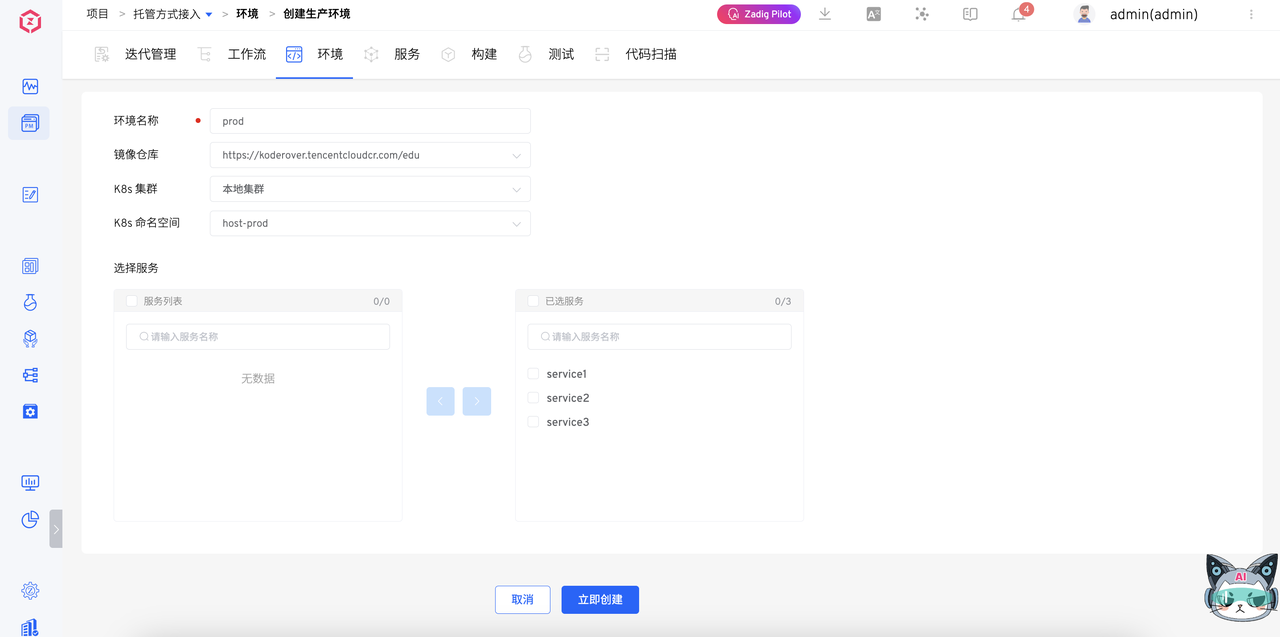Open system settings gear icon

tap(30, 591)
